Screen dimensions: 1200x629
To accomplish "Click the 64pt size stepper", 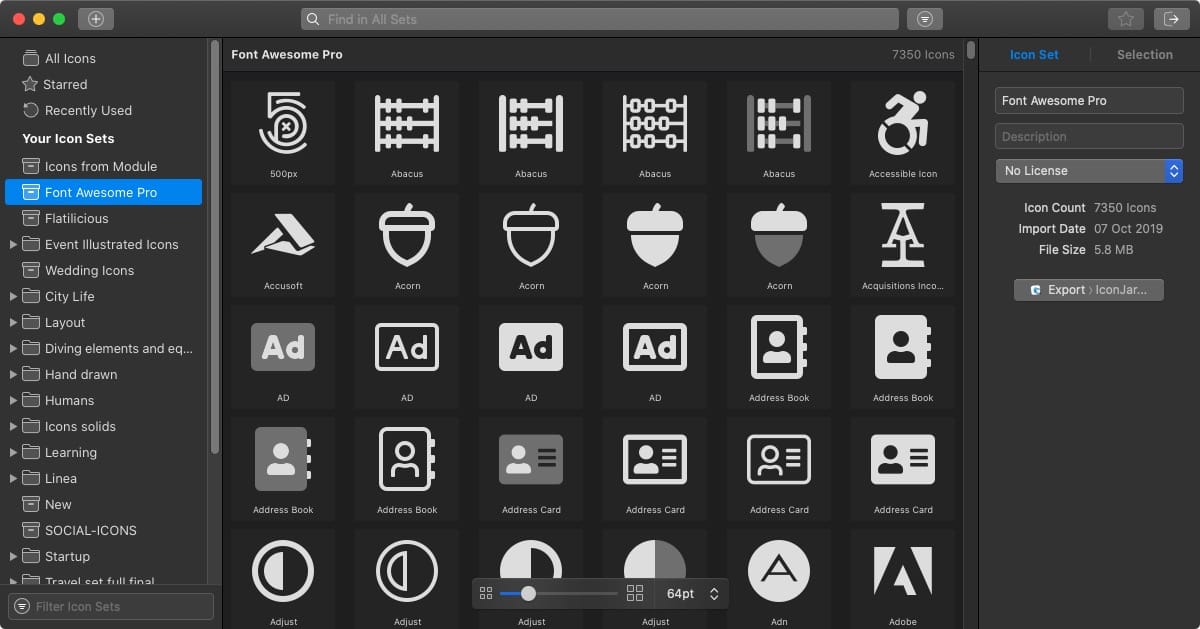I will tap(714, 593).
